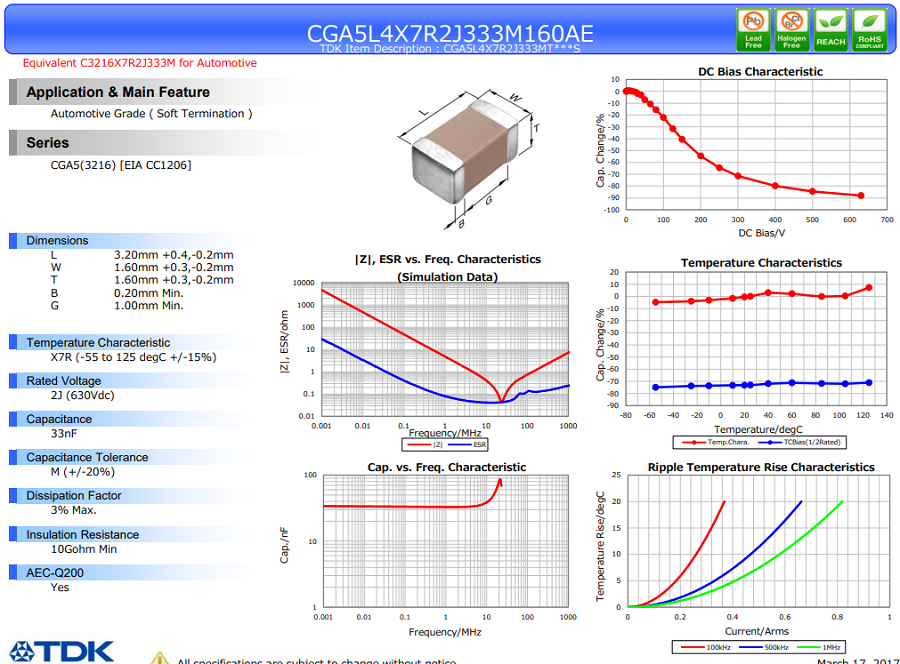Click the 'AEC-Q200' heading
The image size is (900, 664).
pos(55,573)
